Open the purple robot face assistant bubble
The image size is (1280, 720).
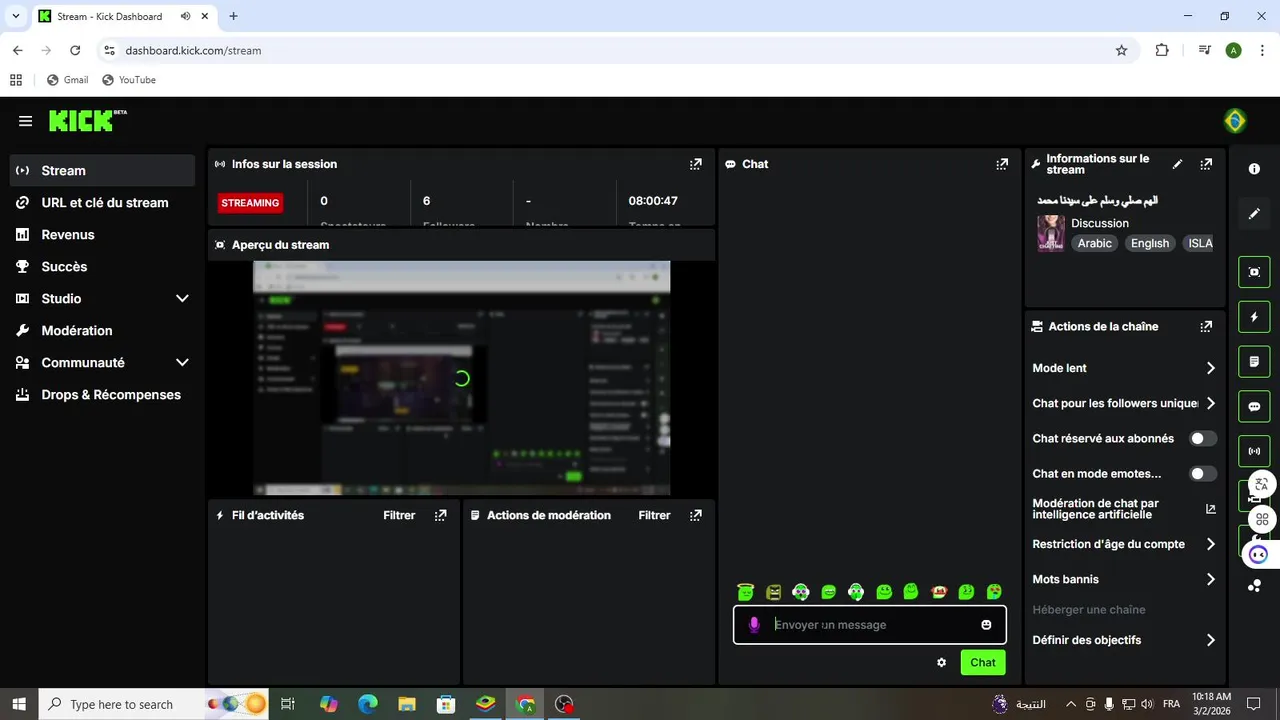(1258, 554)
